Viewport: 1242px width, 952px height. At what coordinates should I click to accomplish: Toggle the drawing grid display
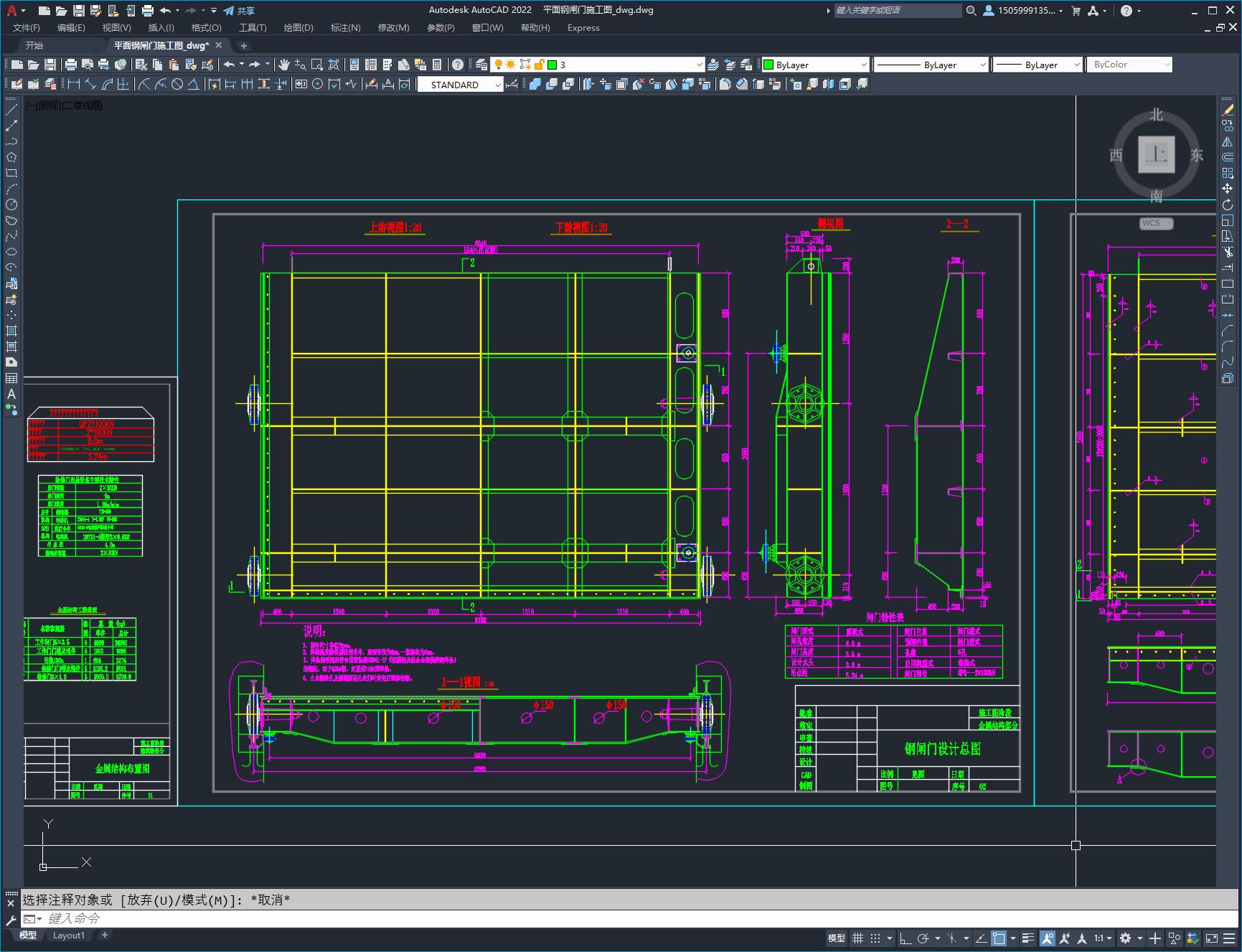point(857,938)
